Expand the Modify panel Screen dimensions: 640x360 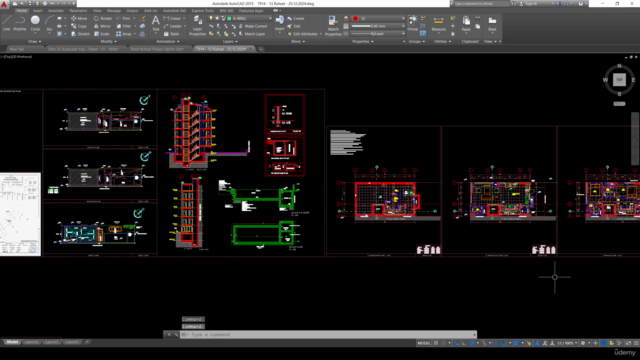(x=109, y=42)
